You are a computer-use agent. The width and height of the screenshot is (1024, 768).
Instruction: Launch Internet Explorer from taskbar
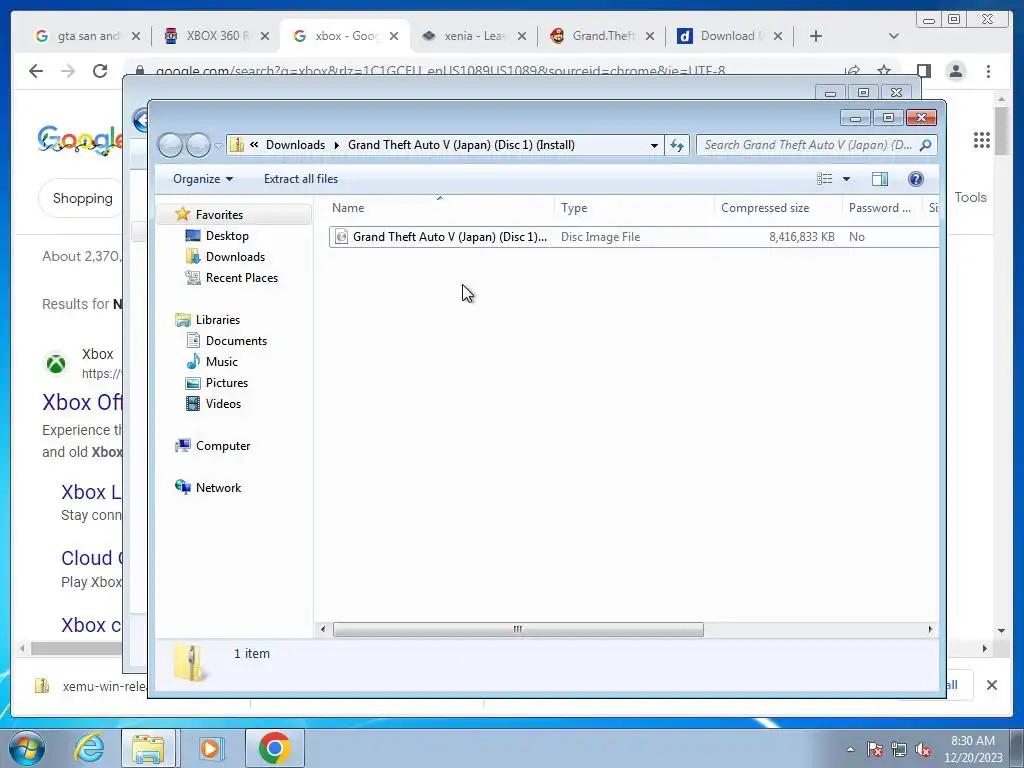(x=89, y=747)
